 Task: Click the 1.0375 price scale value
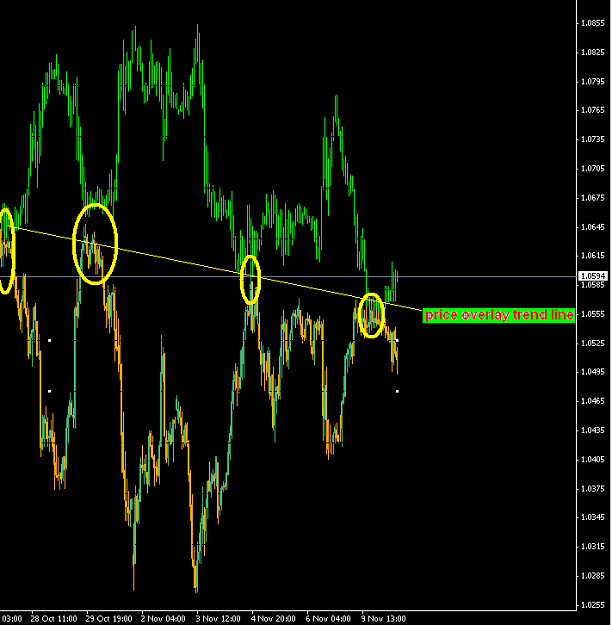(x=593, y=488)
